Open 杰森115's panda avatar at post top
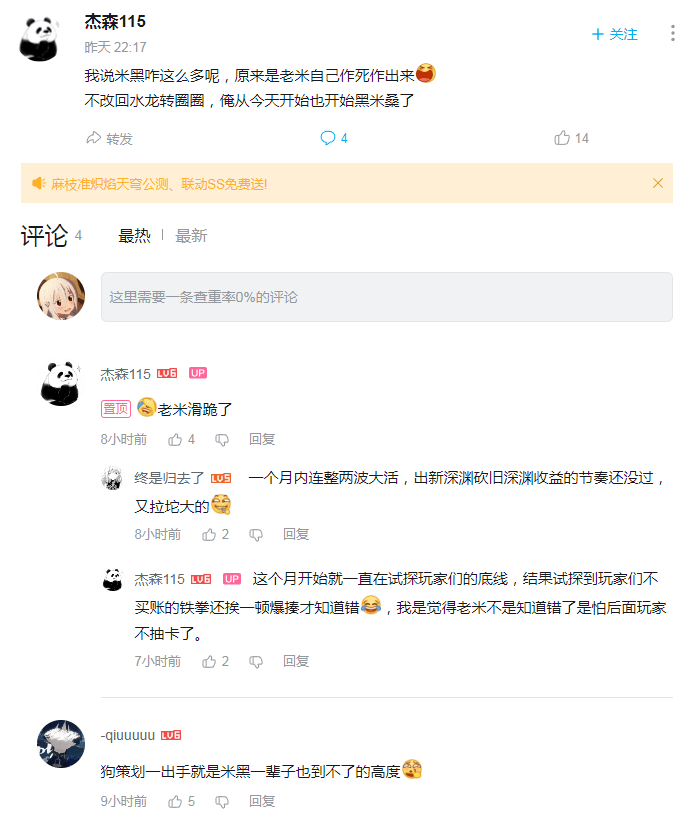Viewport: 691px width, 827px height. point(40,39)
